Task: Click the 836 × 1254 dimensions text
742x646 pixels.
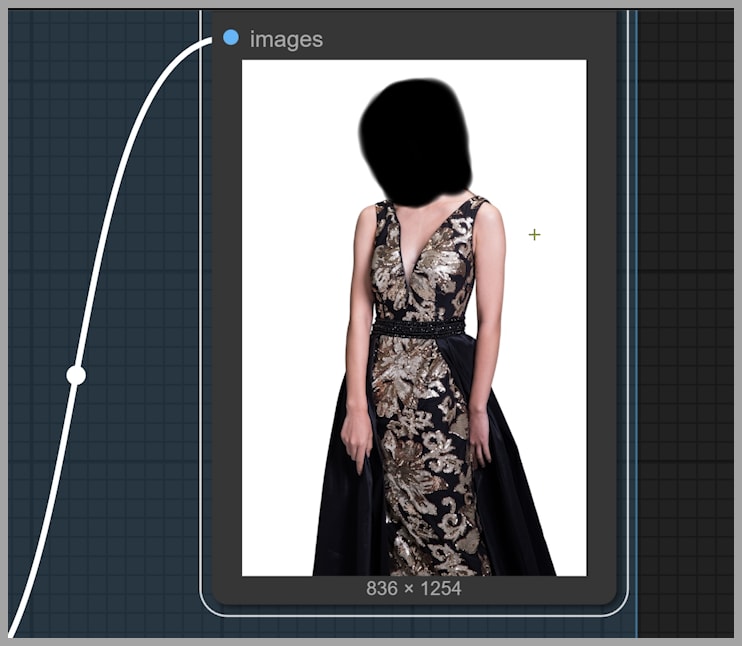Action: [413, 588]
